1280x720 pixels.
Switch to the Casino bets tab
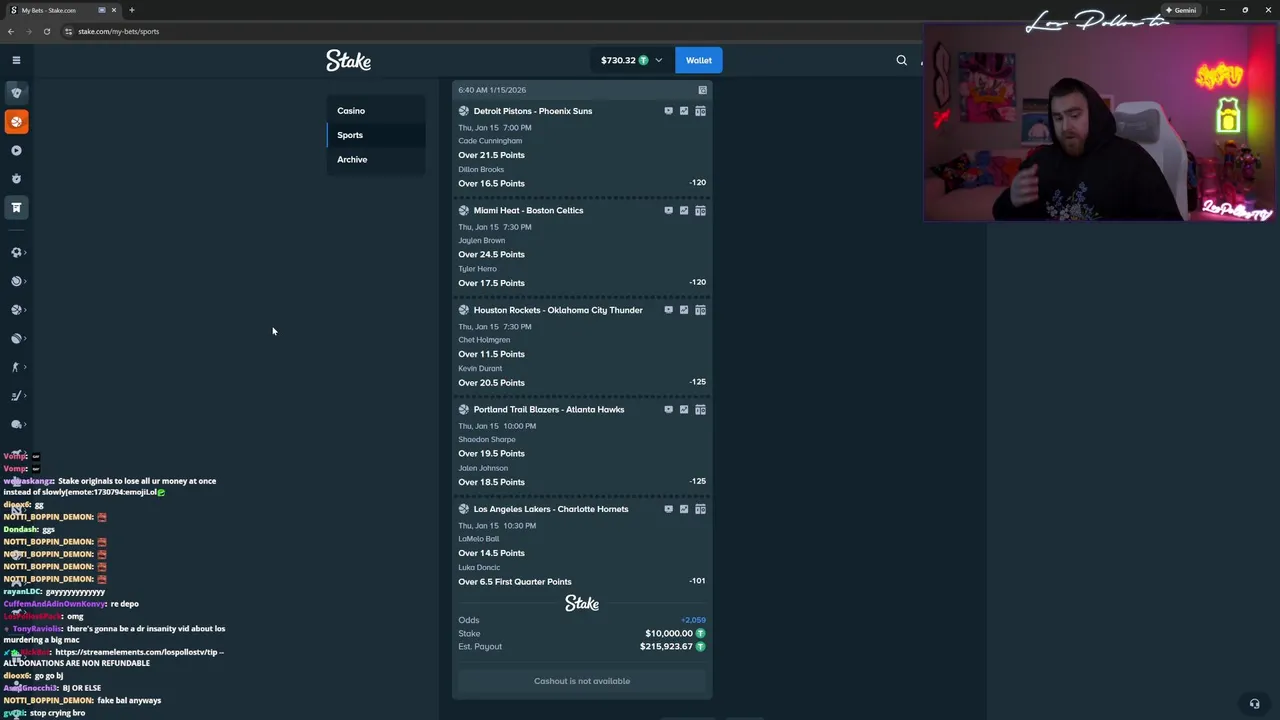pyautogui.click(x=376, y=111)
